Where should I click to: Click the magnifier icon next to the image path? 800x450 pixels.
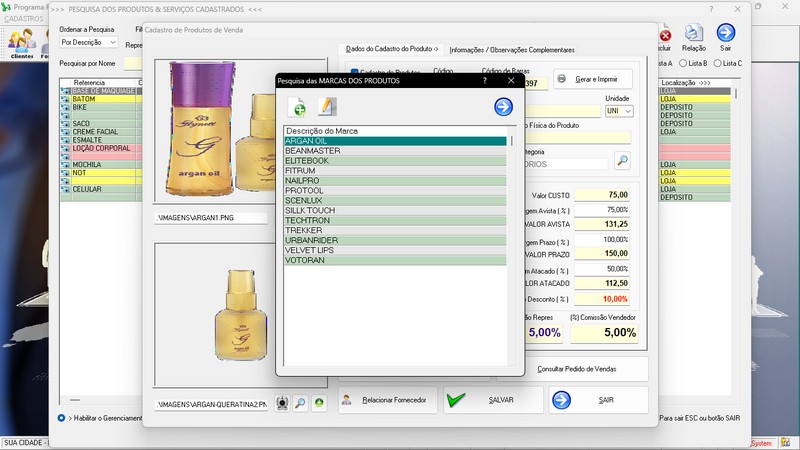point(301,403)
